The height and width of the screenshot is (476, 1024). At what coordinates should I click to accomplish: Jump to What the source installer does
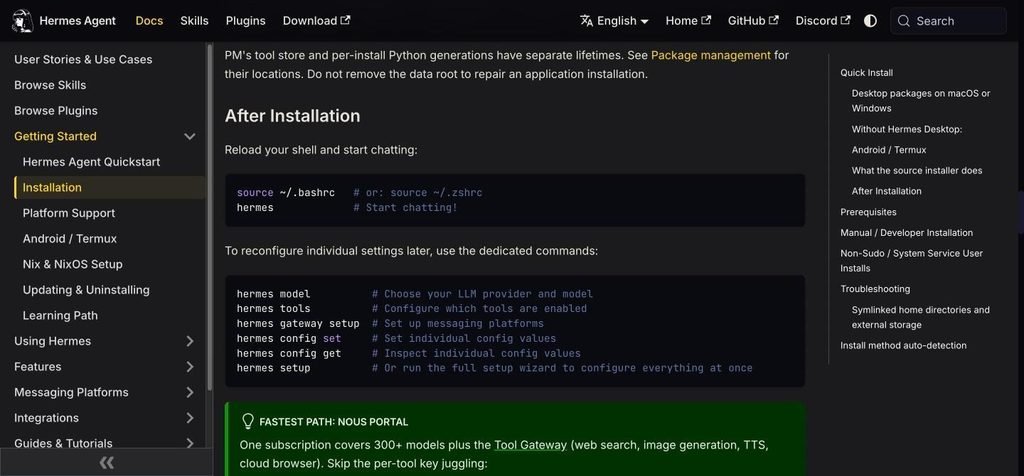point(917,170)
